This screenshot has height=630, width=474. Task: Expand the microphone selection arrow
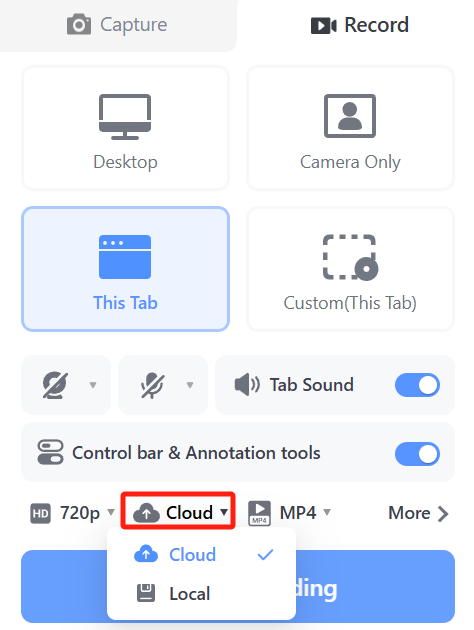[190, 385]
